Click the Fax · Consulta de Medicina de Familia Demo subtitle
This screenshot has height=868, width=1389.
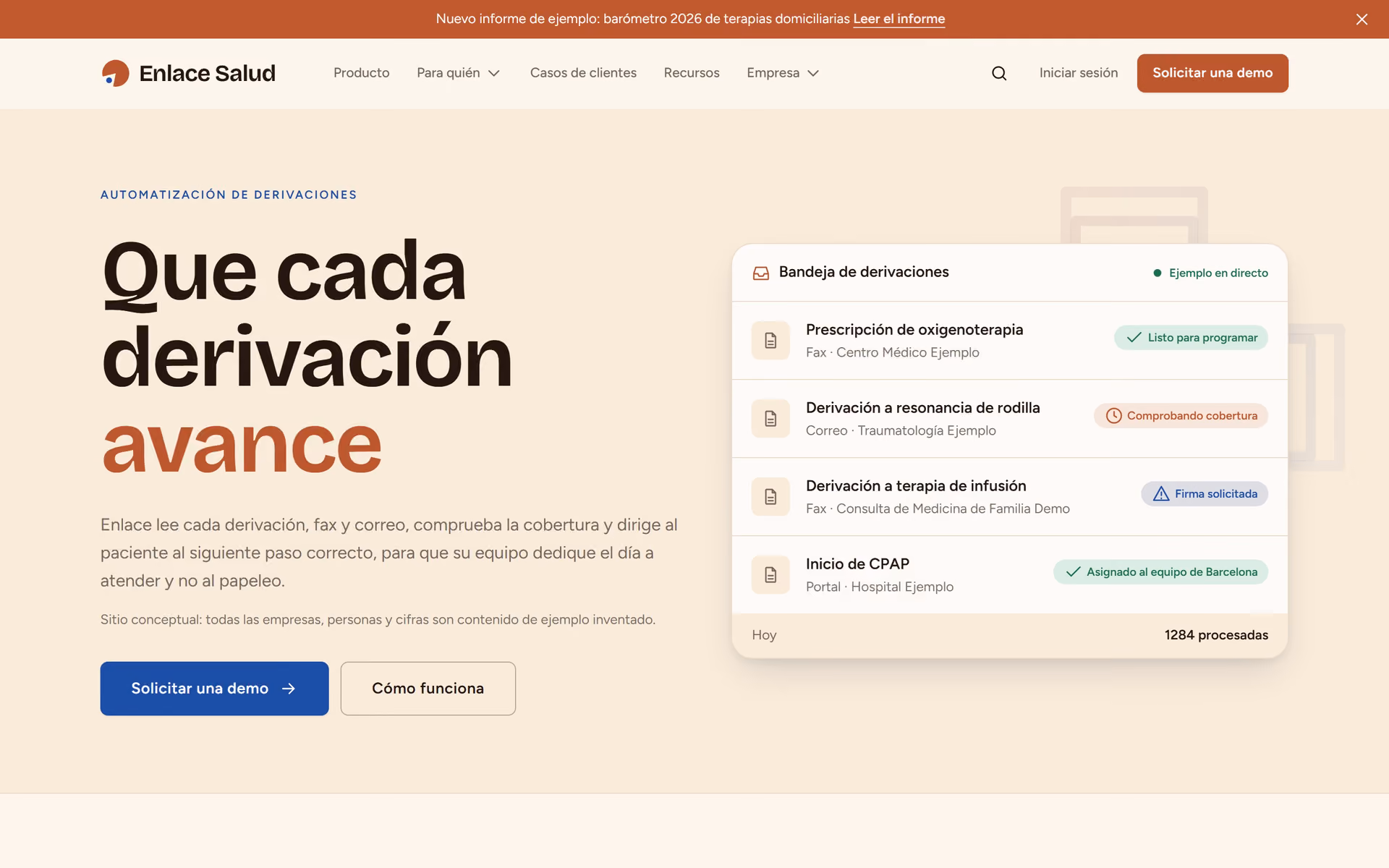pos(938,509)
